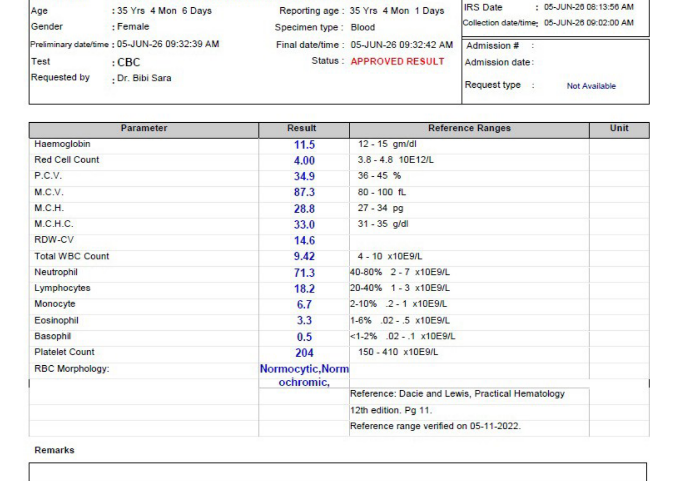Click the Remarks heading

[54, 450]
